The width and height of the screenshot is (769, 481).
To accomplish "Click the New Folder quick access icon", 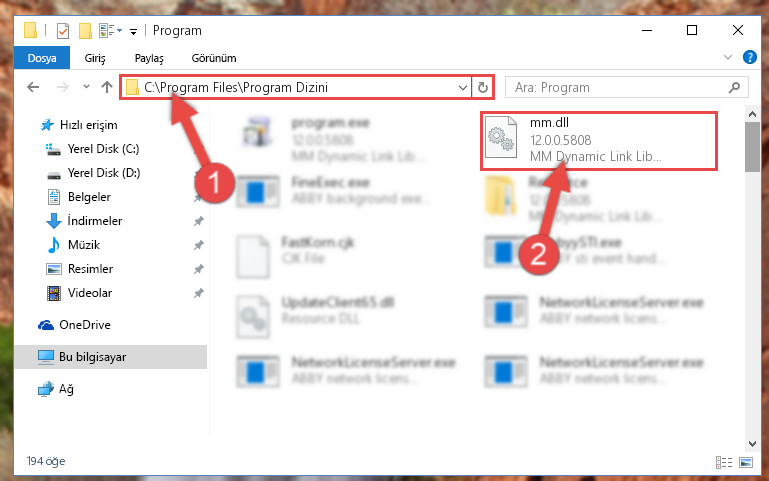I will (x=85, y=31).
